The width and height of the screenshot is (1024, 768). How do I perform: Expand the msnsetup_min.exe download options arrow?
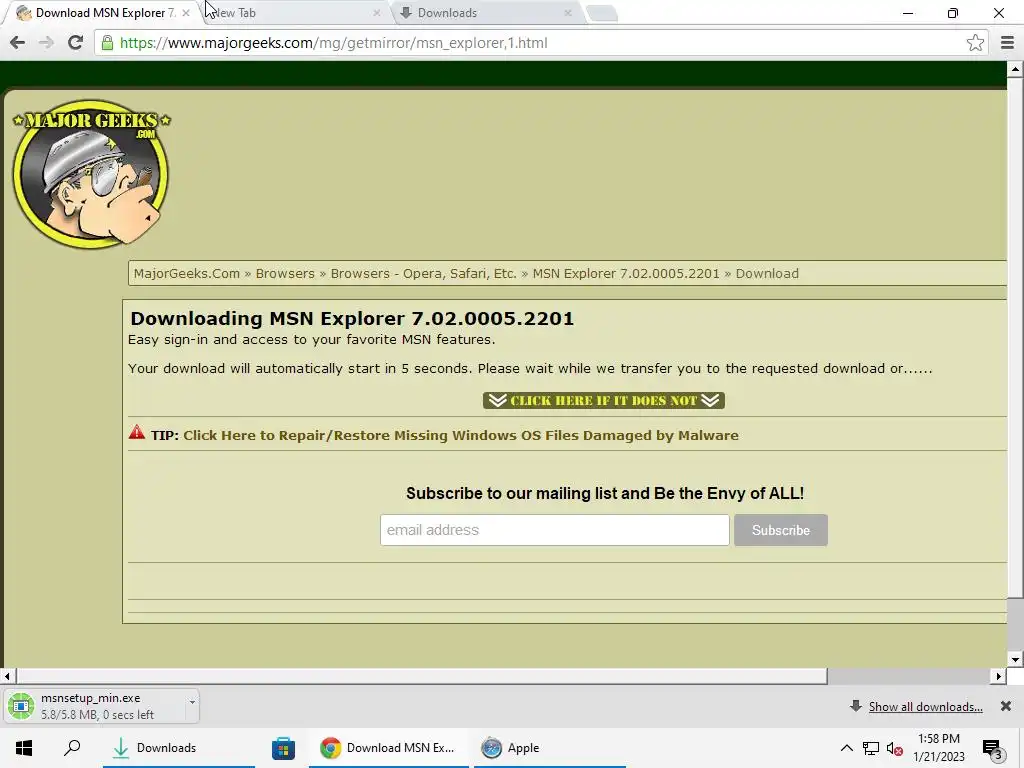tap(192, 702)
